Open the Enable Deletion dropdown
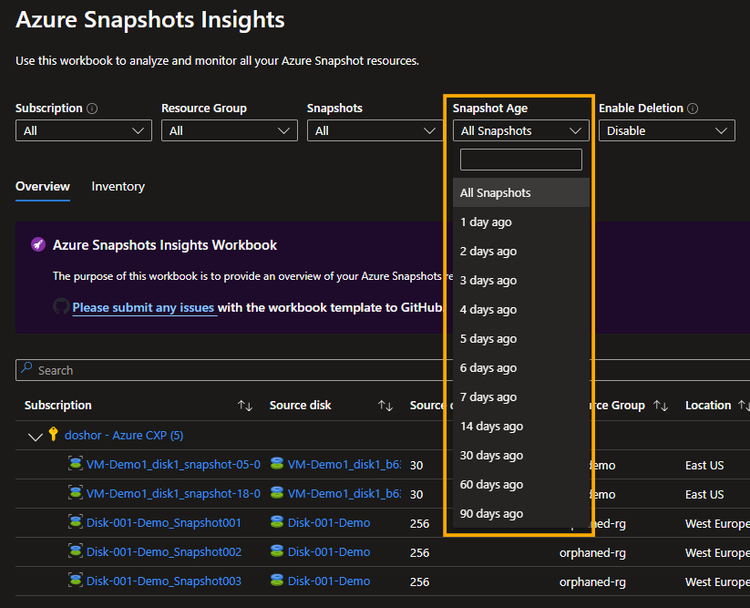Screen dimensions: 750x608 [667, 130]
